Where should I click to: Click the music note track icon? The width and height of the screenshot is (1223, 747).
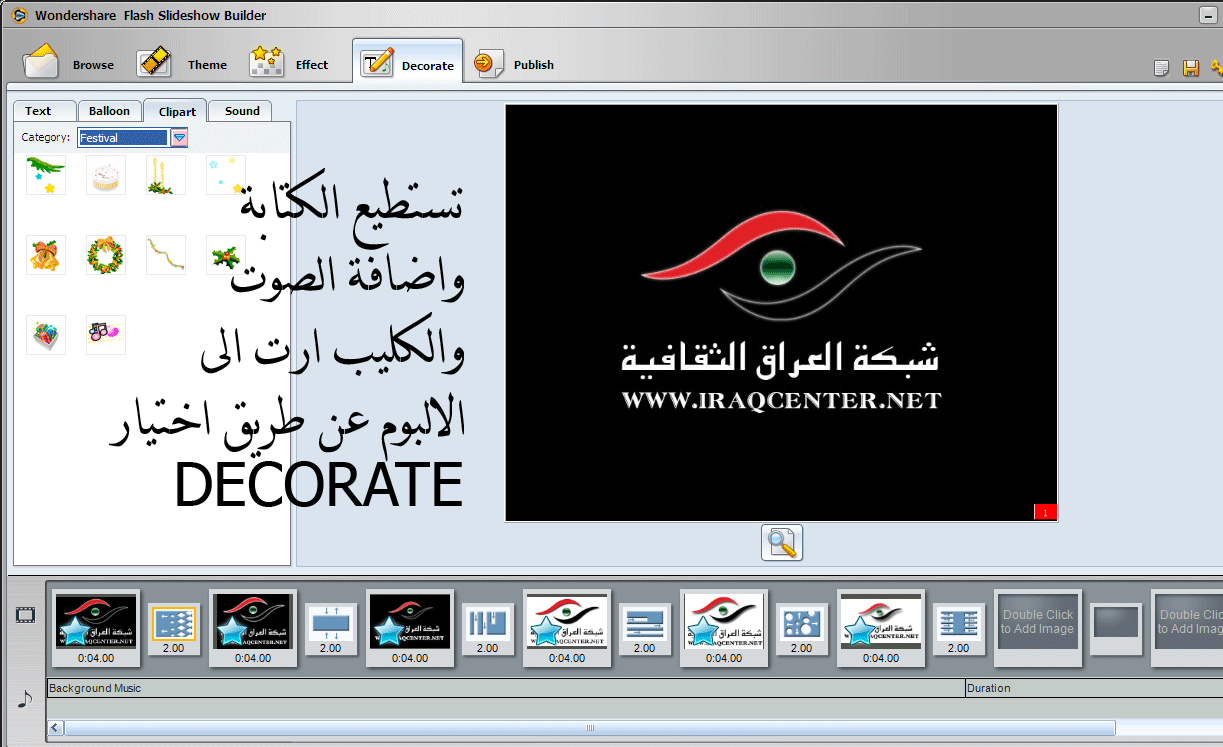25,699
